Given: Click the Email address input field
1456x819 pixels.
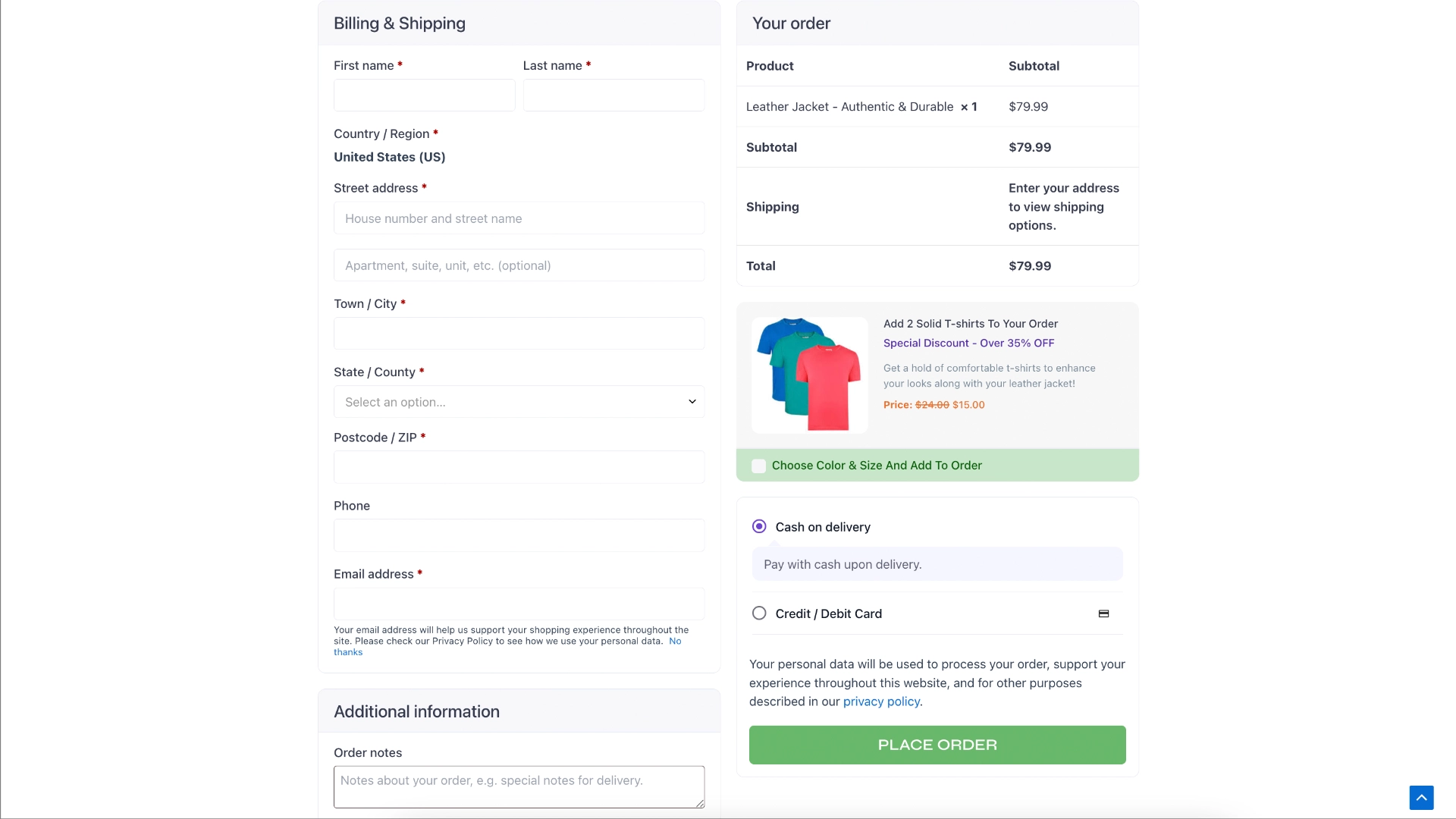Looking at the screenshot, I should click(519, 604).
